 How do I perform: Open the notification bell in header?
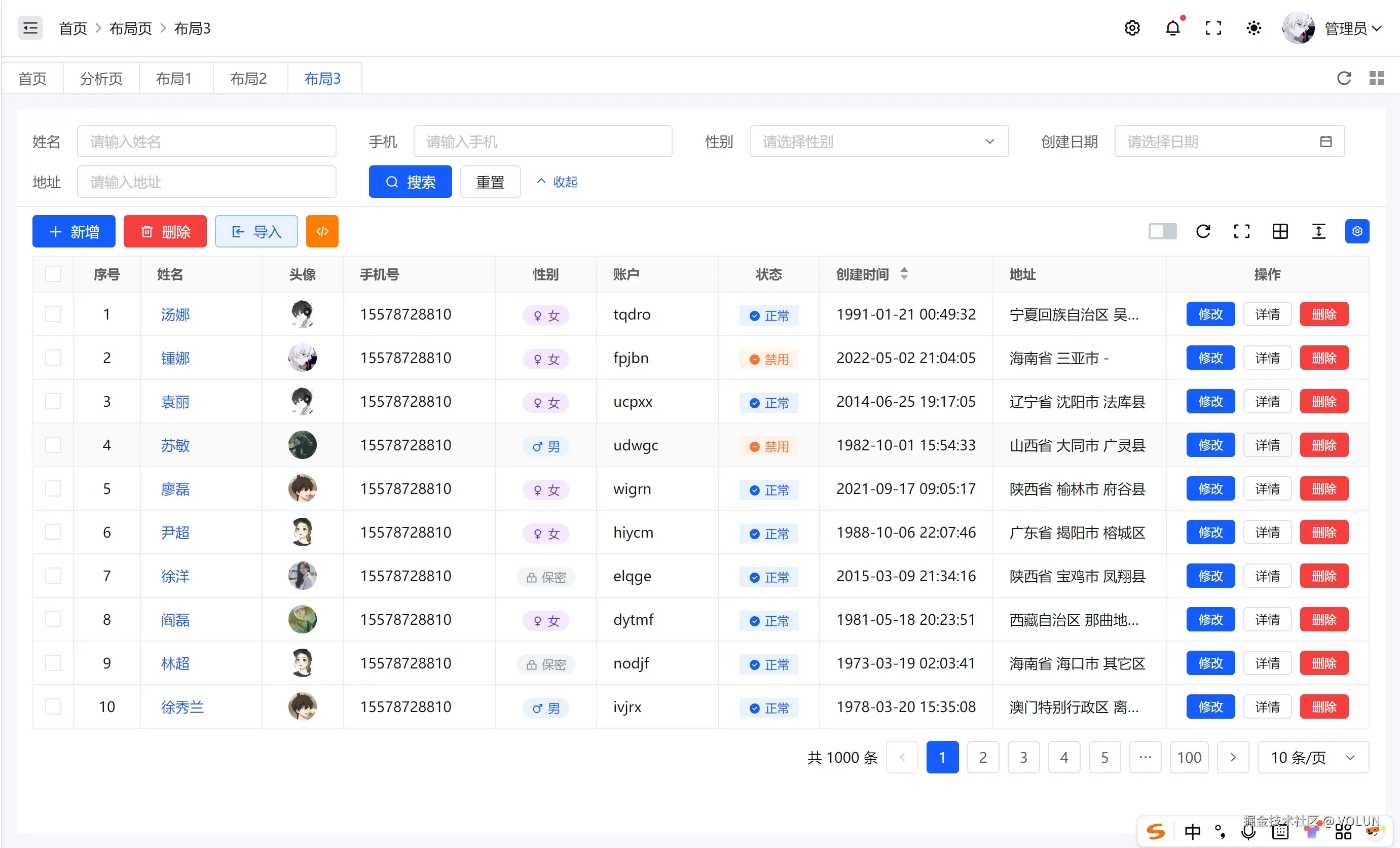(x=1173, y=28)
